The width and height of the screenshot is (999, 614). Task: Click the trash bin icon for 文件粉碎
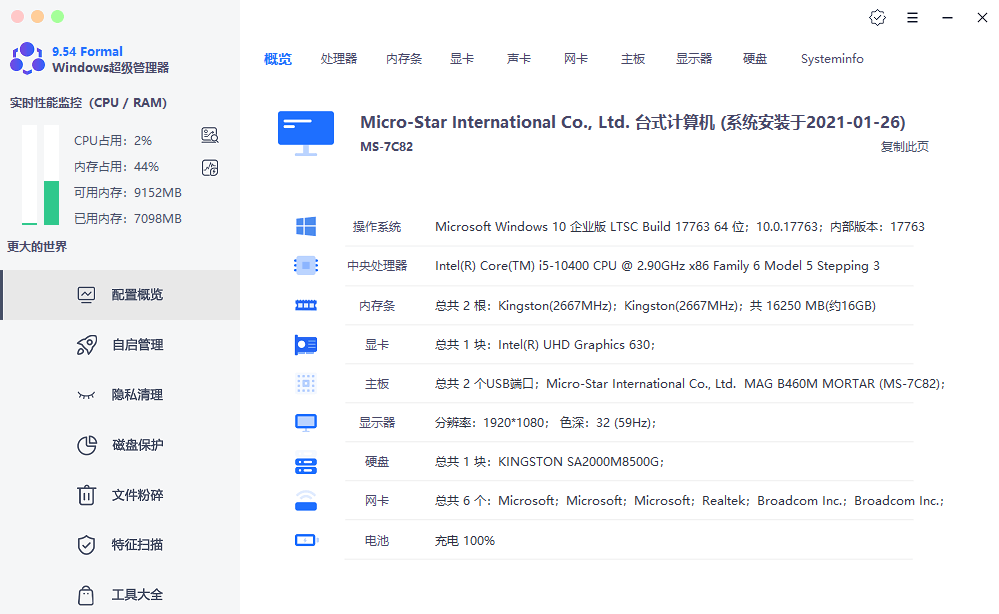click(86, 495)
